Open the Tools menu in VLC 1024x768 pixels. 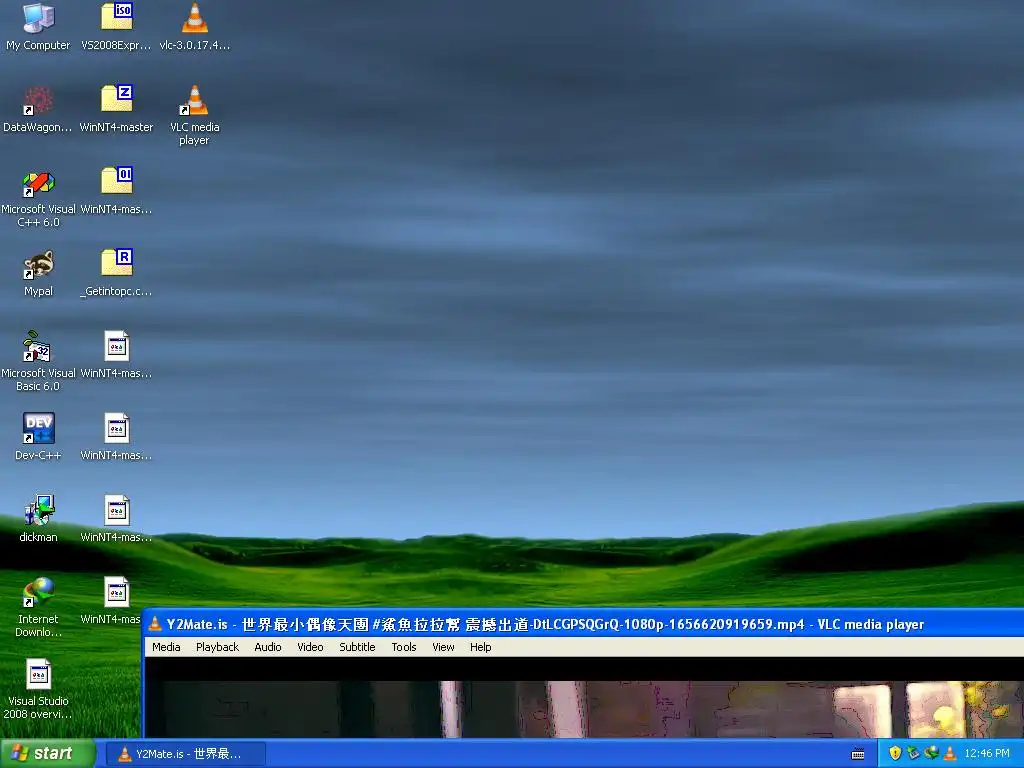tap(404, 647)
